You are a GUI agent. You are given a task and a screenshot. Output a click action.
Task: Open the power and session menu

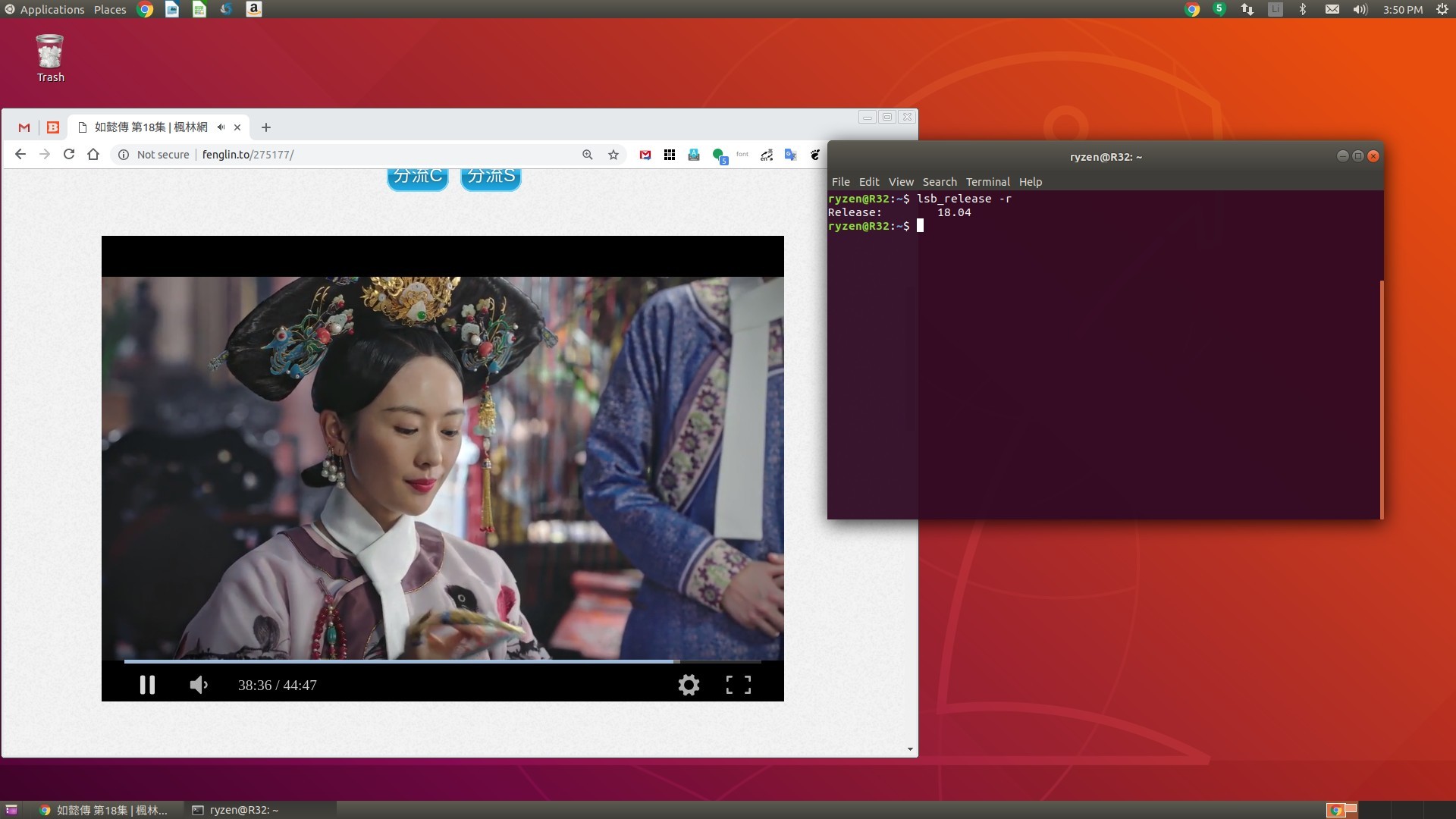[x=1442, y=9]
